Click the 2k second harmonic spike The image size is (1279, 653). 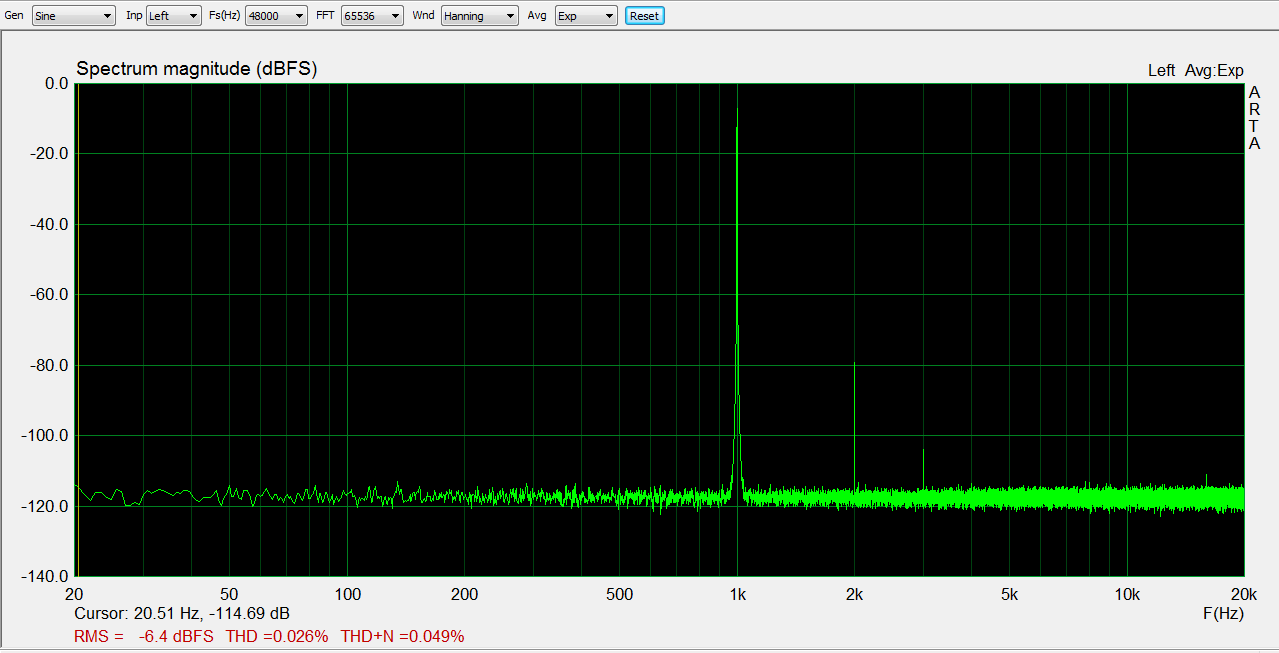pos(854,425)
